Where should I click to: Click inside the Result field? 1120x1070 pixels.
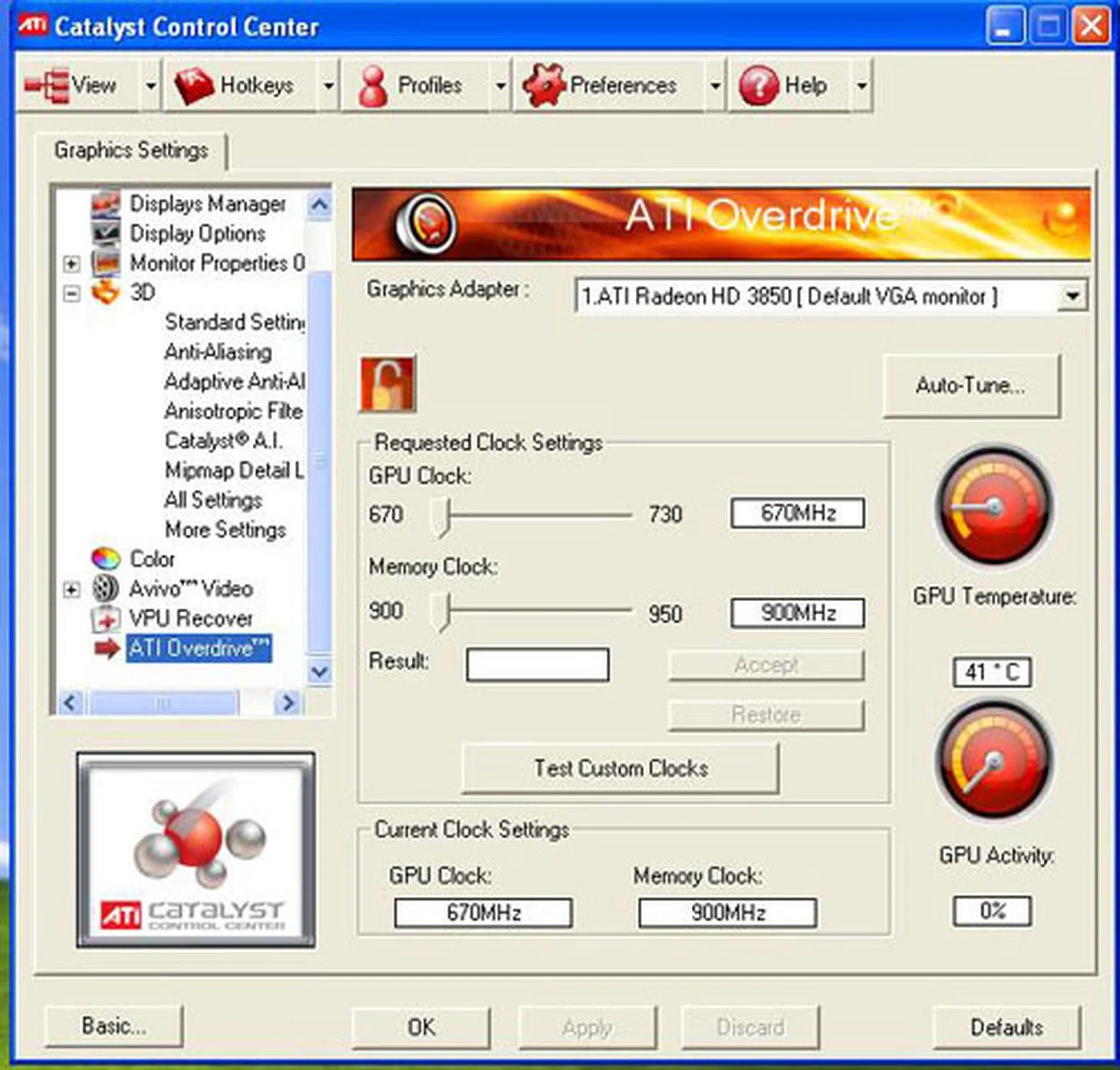(x=537, y=665)
